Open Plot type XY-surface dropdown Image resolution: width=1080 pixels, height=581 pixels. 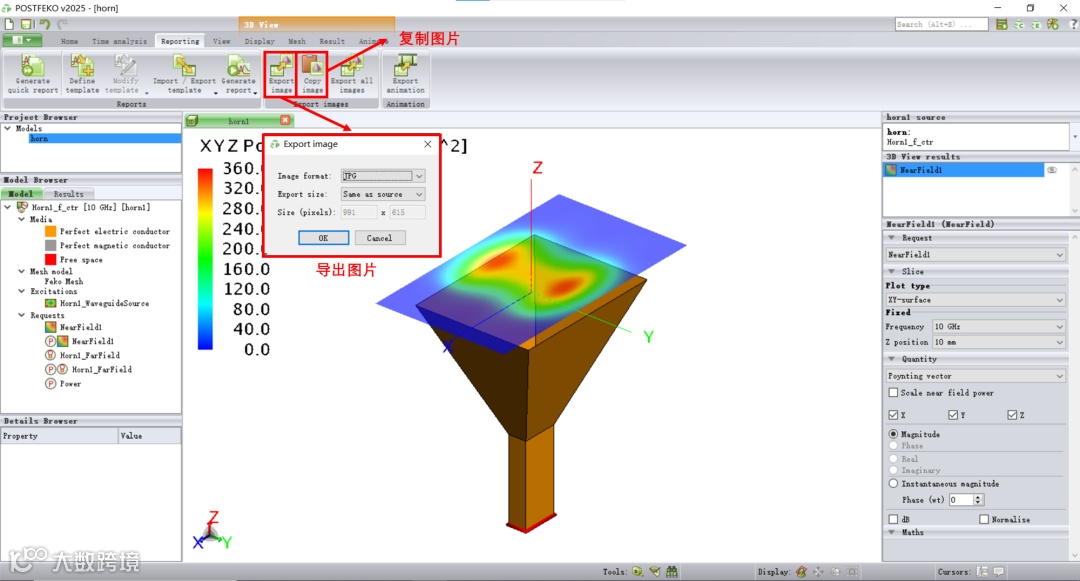point(975,300)
